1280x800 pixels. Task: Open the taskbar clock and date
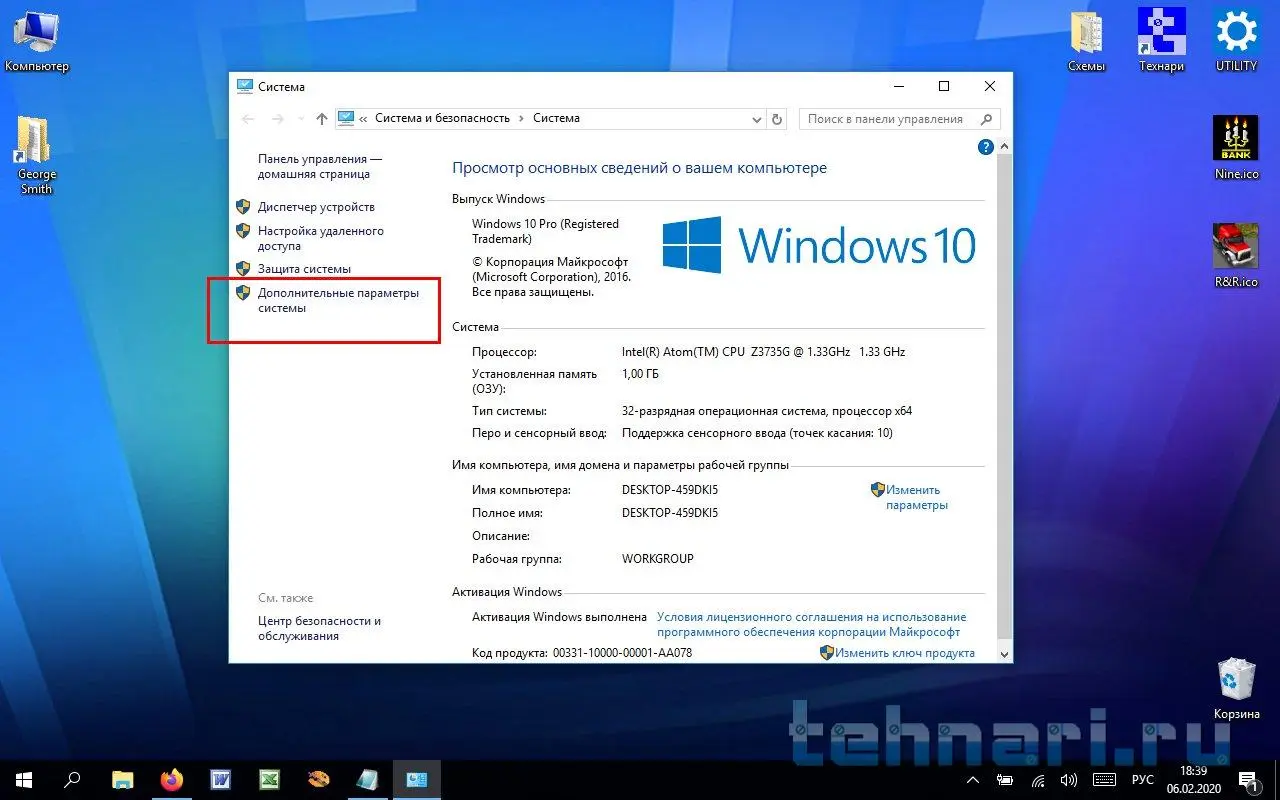coord(1193,780)
